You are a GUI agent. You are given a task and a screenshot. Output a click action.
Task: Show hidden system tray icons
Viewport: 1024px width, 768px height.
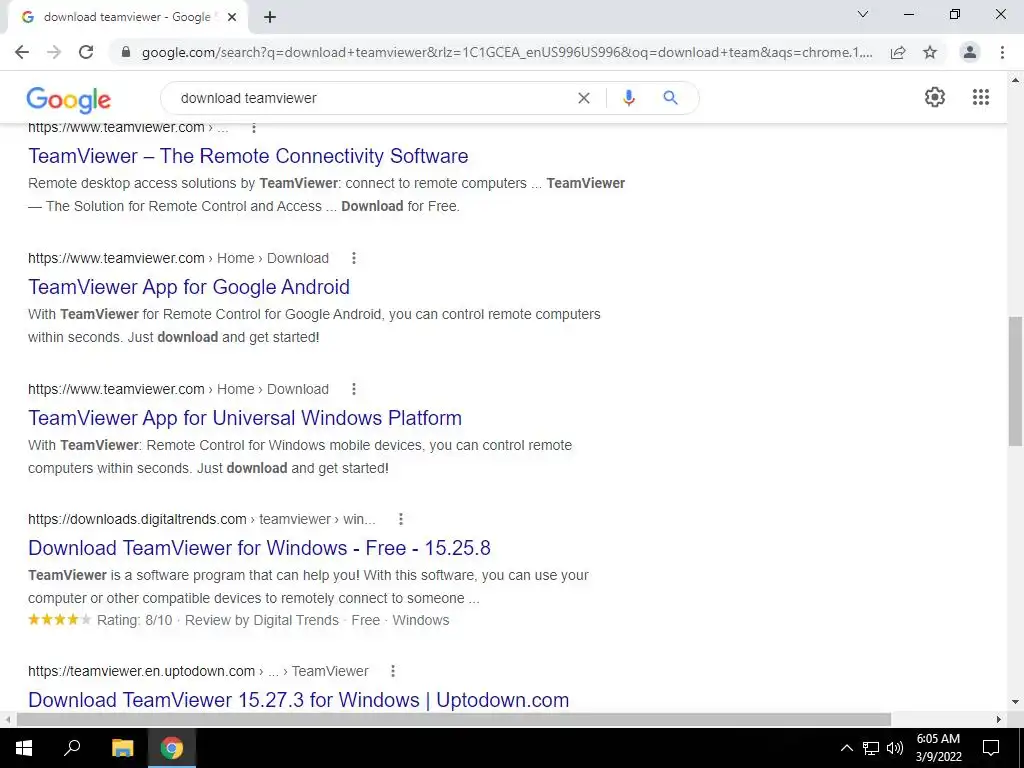(846, 748)
